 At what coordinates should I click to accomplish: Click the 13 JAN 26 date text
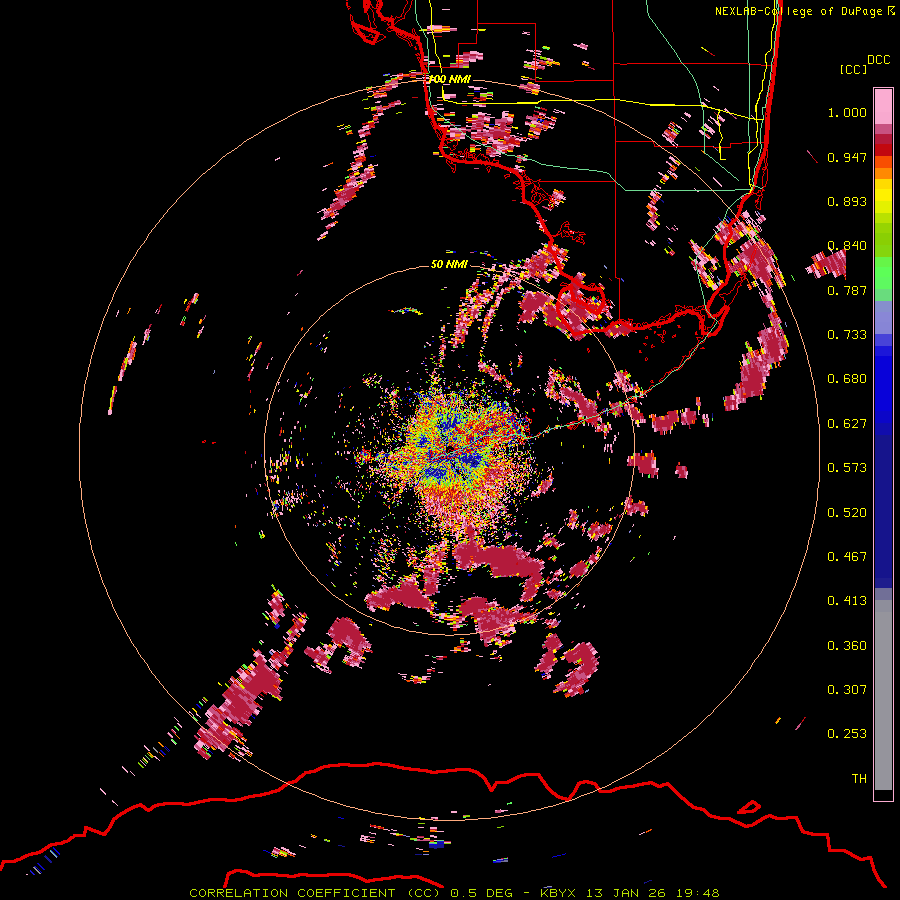626,893
